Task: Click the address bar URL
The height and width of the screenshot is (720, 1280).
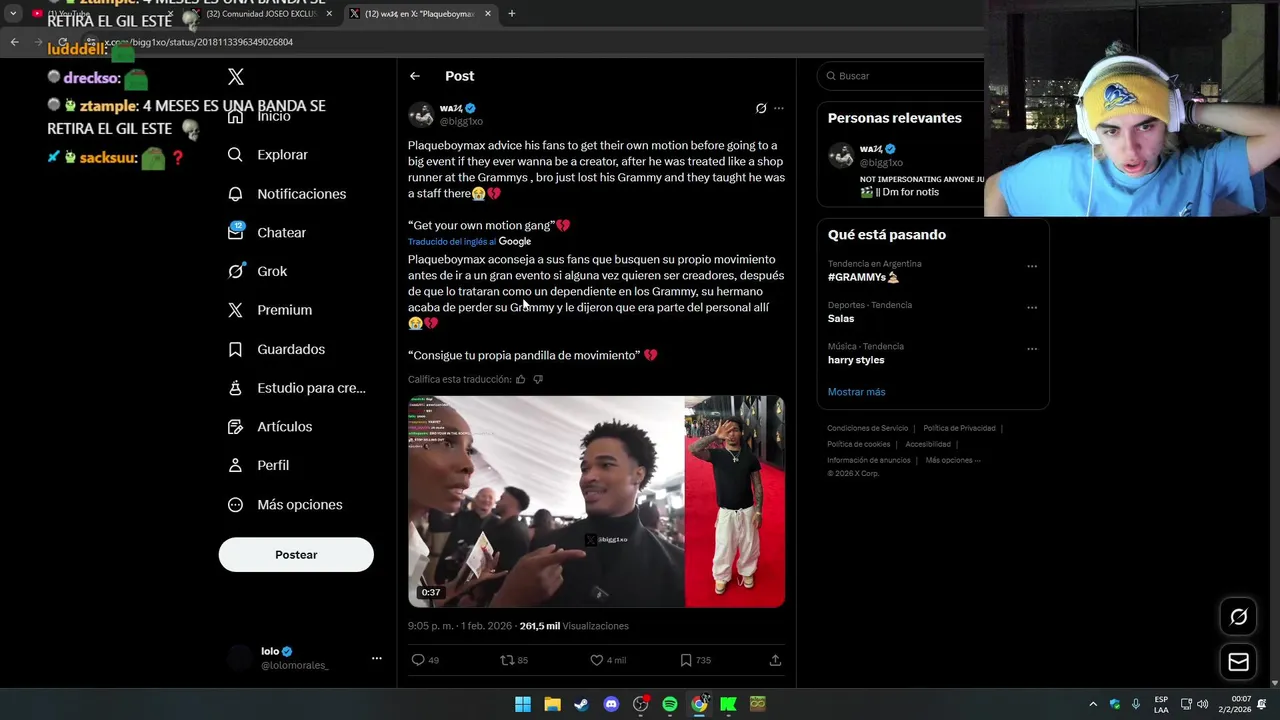Action: tap(199, 42)
